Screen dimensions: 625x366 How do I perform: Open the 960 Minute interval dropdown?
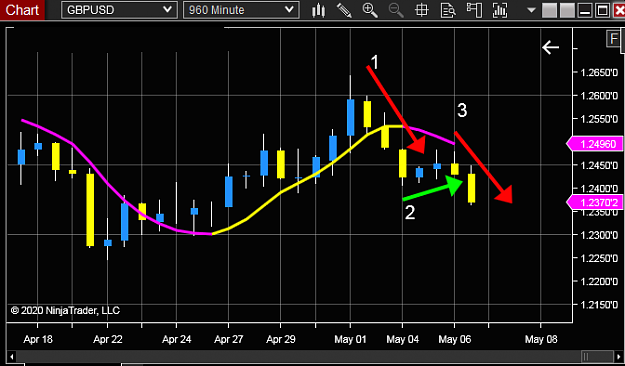[241, 10]
